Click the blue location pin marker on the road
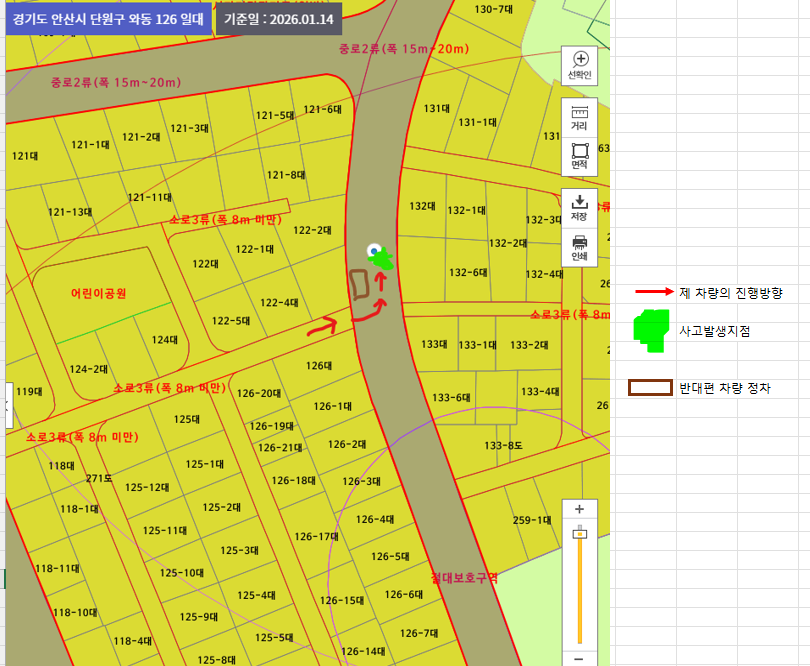Screen dimensions: 810x666 click(374, 250)
